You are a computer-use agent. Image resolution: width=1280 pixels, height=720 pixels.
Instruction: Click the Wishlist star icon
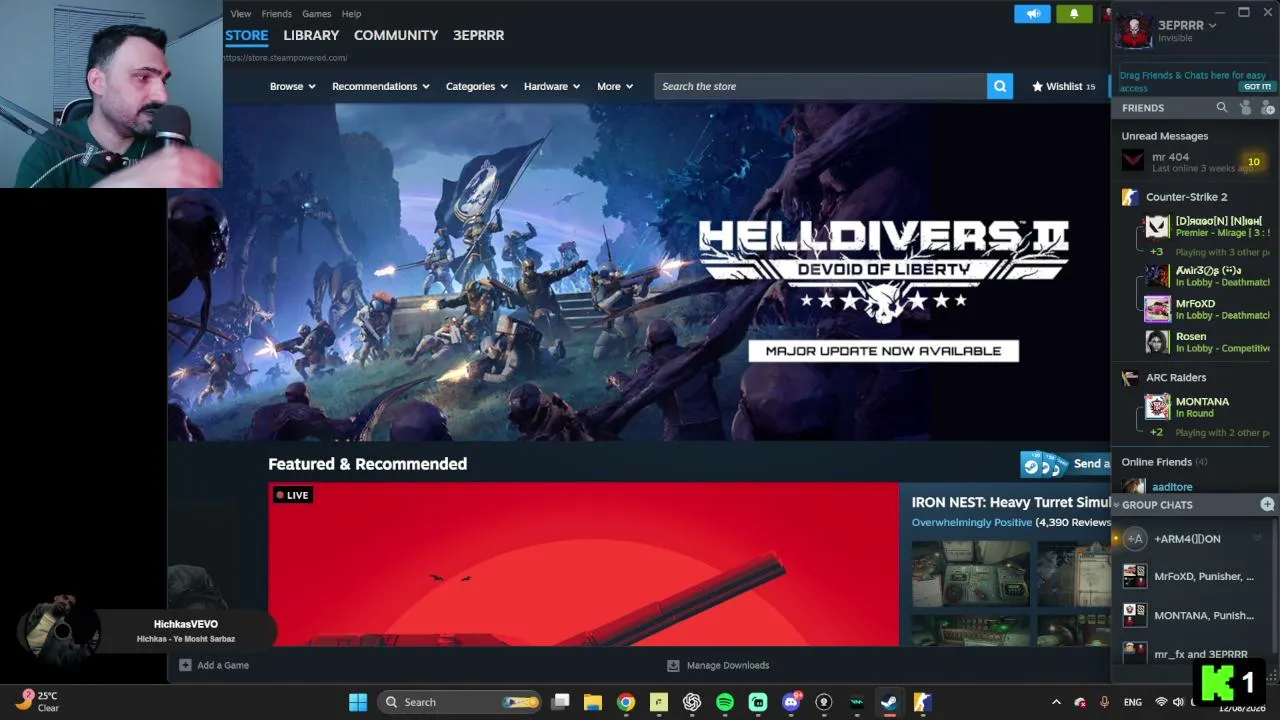(x=1037, y=86)
